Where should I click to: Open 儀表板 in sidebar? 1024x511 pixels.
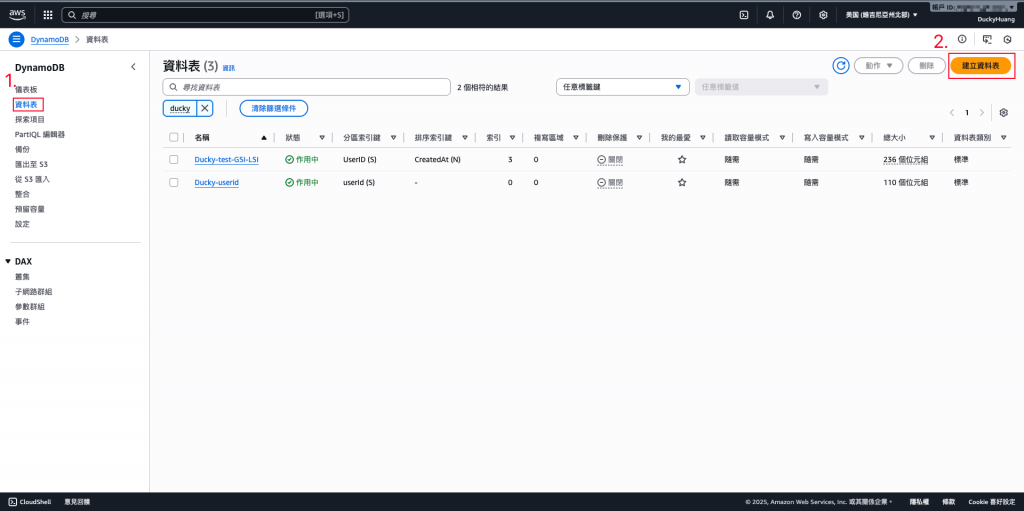tap(27, 89)
